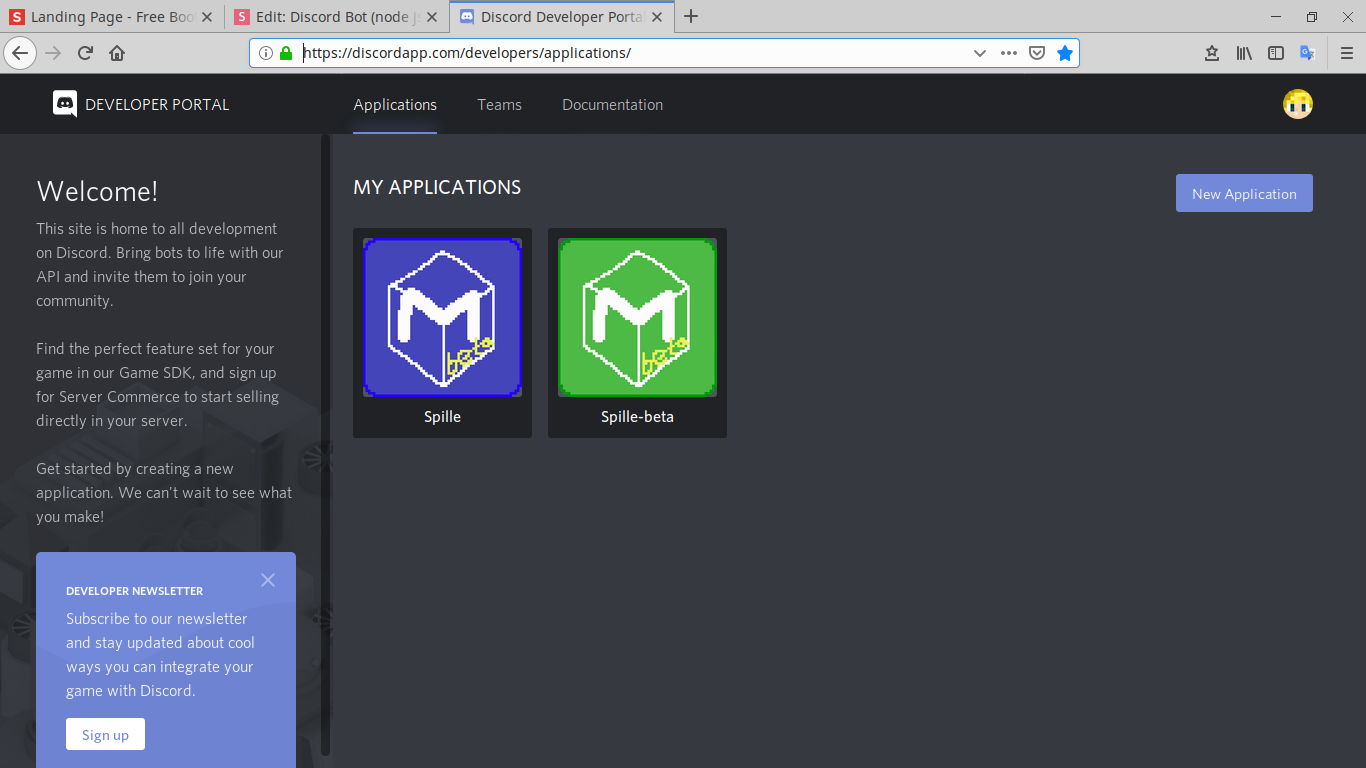Dismiss the developer newsletter card
The image size is (1366, 768).
(268, 580)
